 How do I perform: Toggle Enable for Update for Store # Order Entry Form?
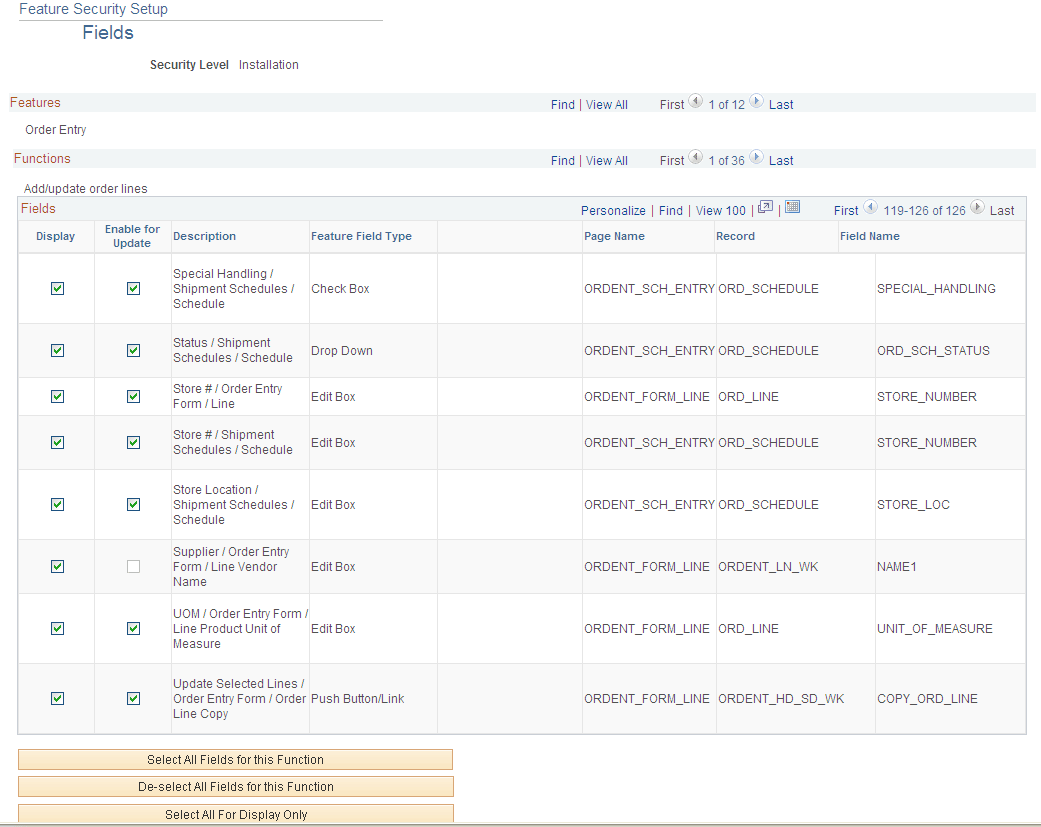point(133,396)
